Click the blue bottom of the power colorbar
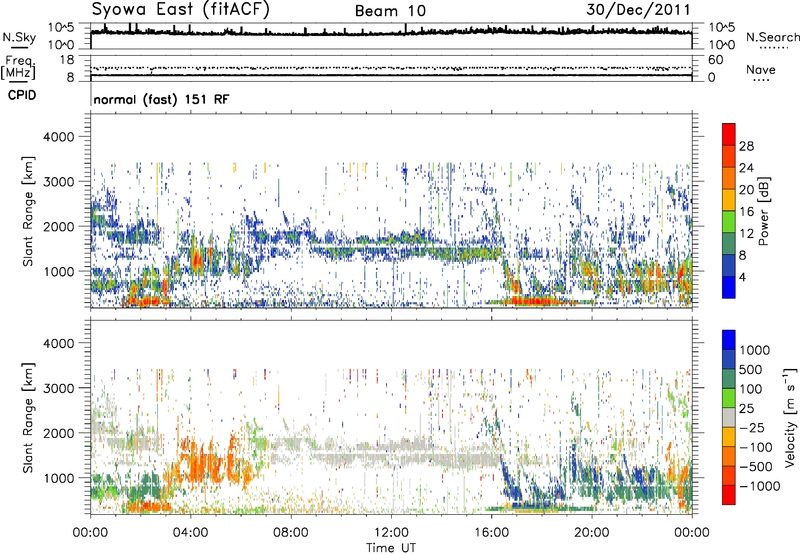Image resolution: width=800 pixels, height=554 pixels. pyautogui.click(x=729, y=287)
